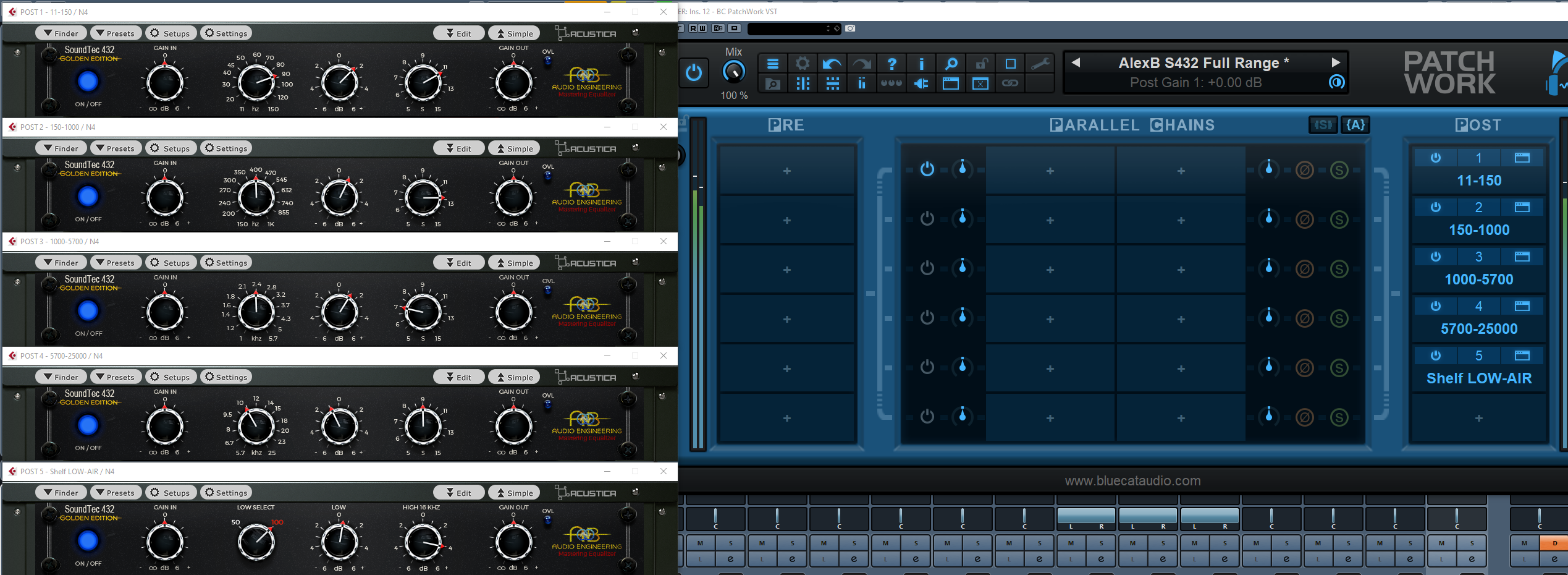Open editor window for post plugin 5700-25000

pos(1522,306)
